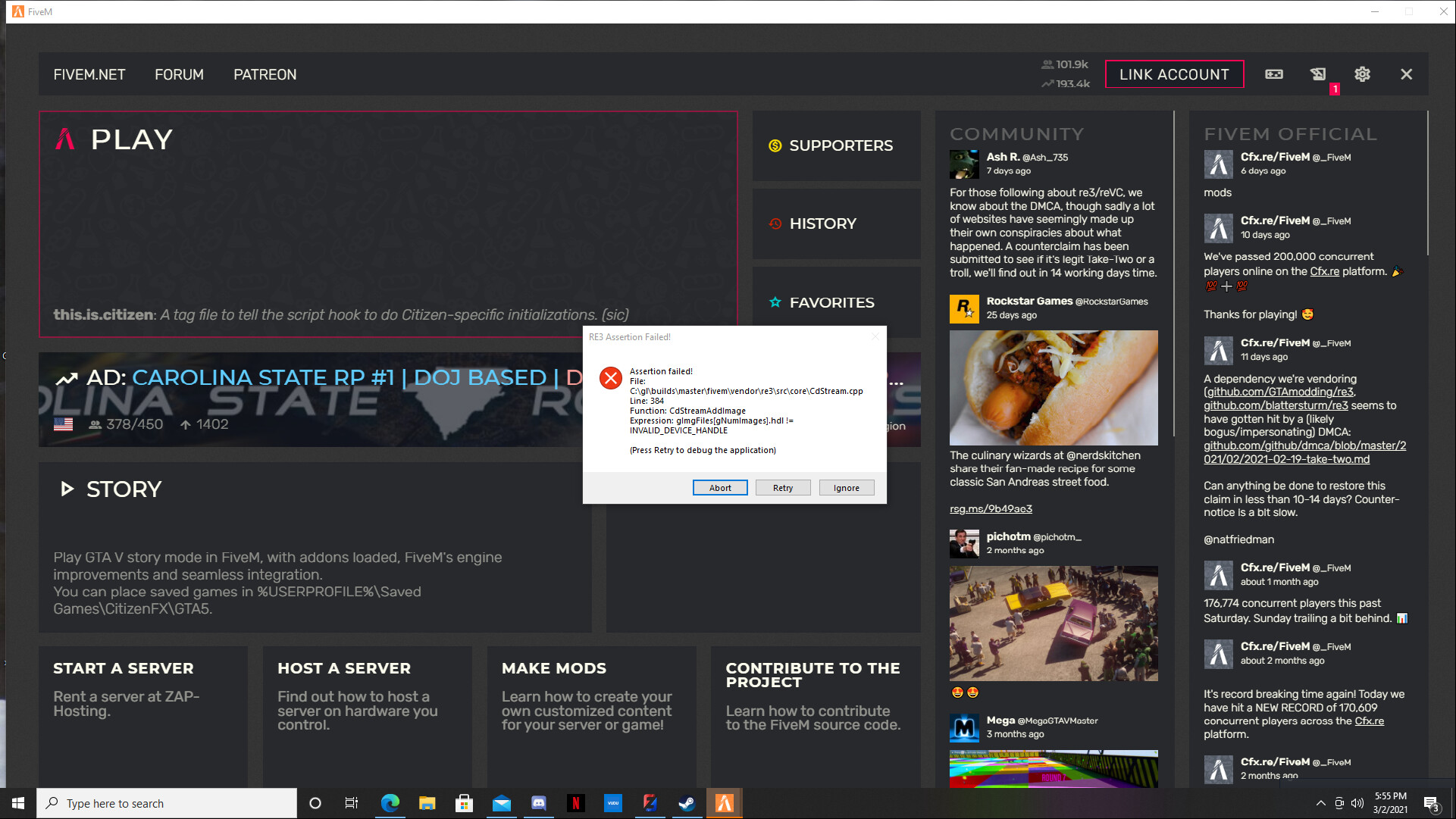1456x819 pixels.
Task: Click the FiveM taskbar icon
Action: click(725, 803)
